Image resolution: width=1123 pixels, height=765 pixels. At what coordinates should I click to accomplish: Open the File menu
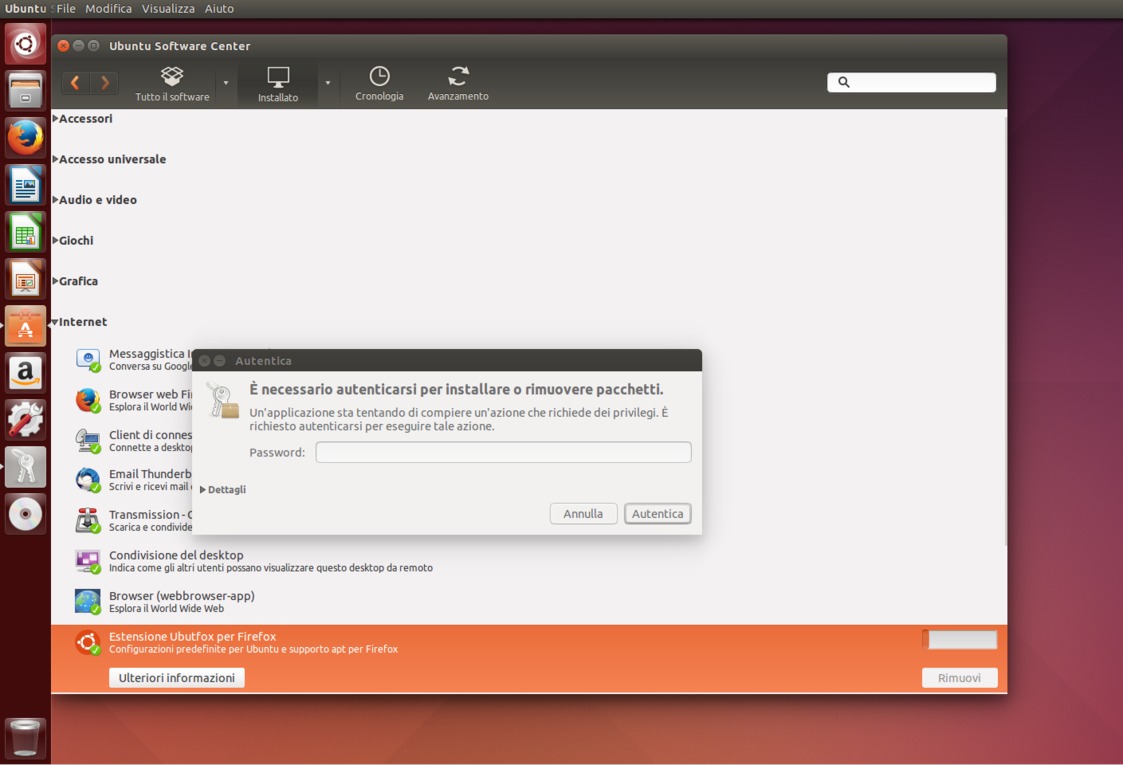coord(66,9)
